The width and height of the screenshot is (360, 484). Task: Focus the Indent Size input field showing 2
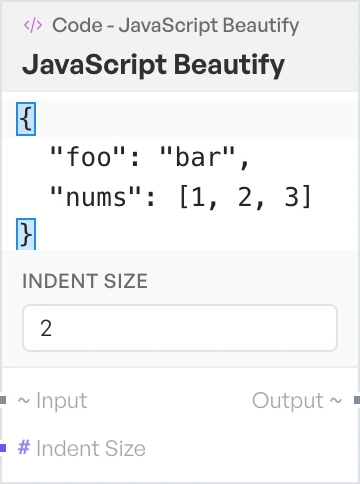point(180,328)
